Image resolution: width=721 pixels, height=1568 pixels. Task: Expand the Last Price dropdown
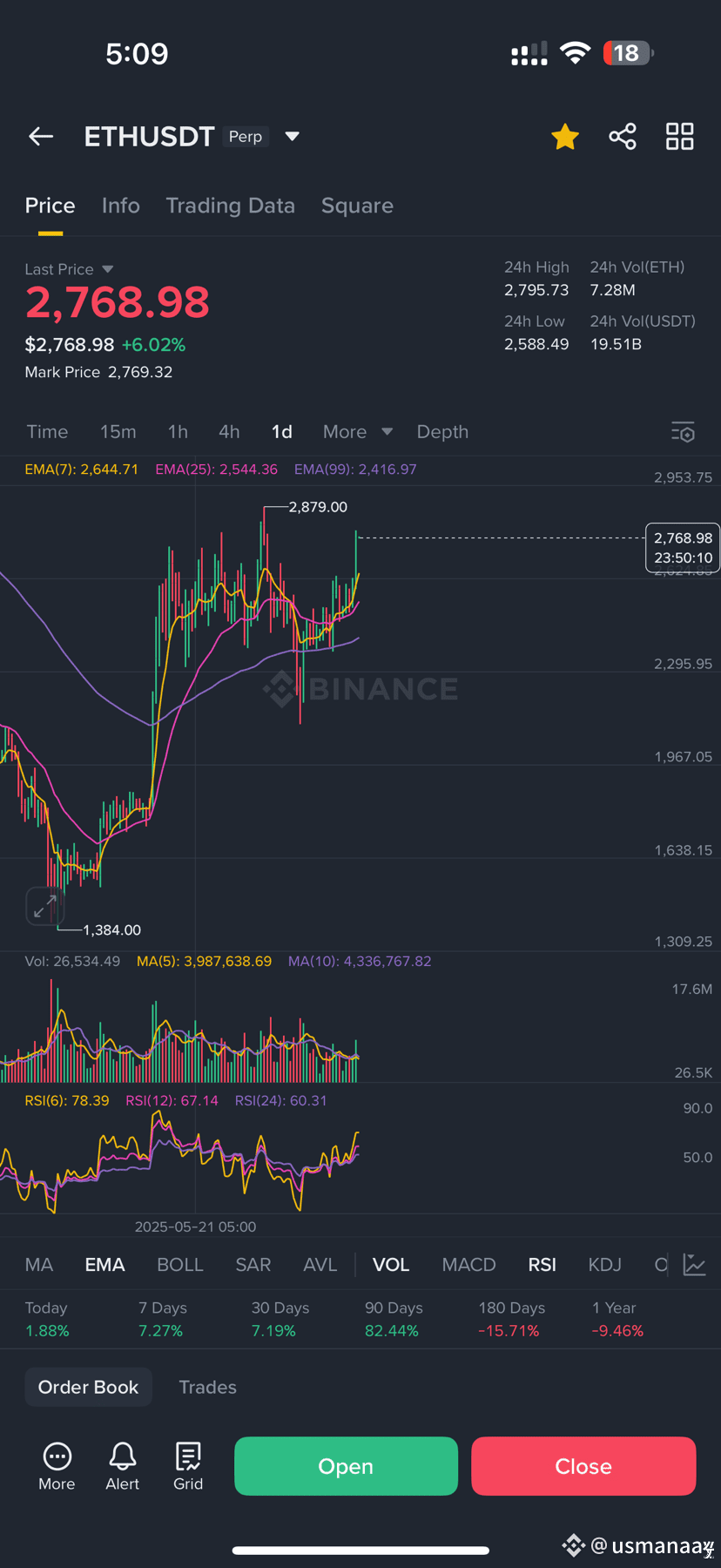click(108, 269)
